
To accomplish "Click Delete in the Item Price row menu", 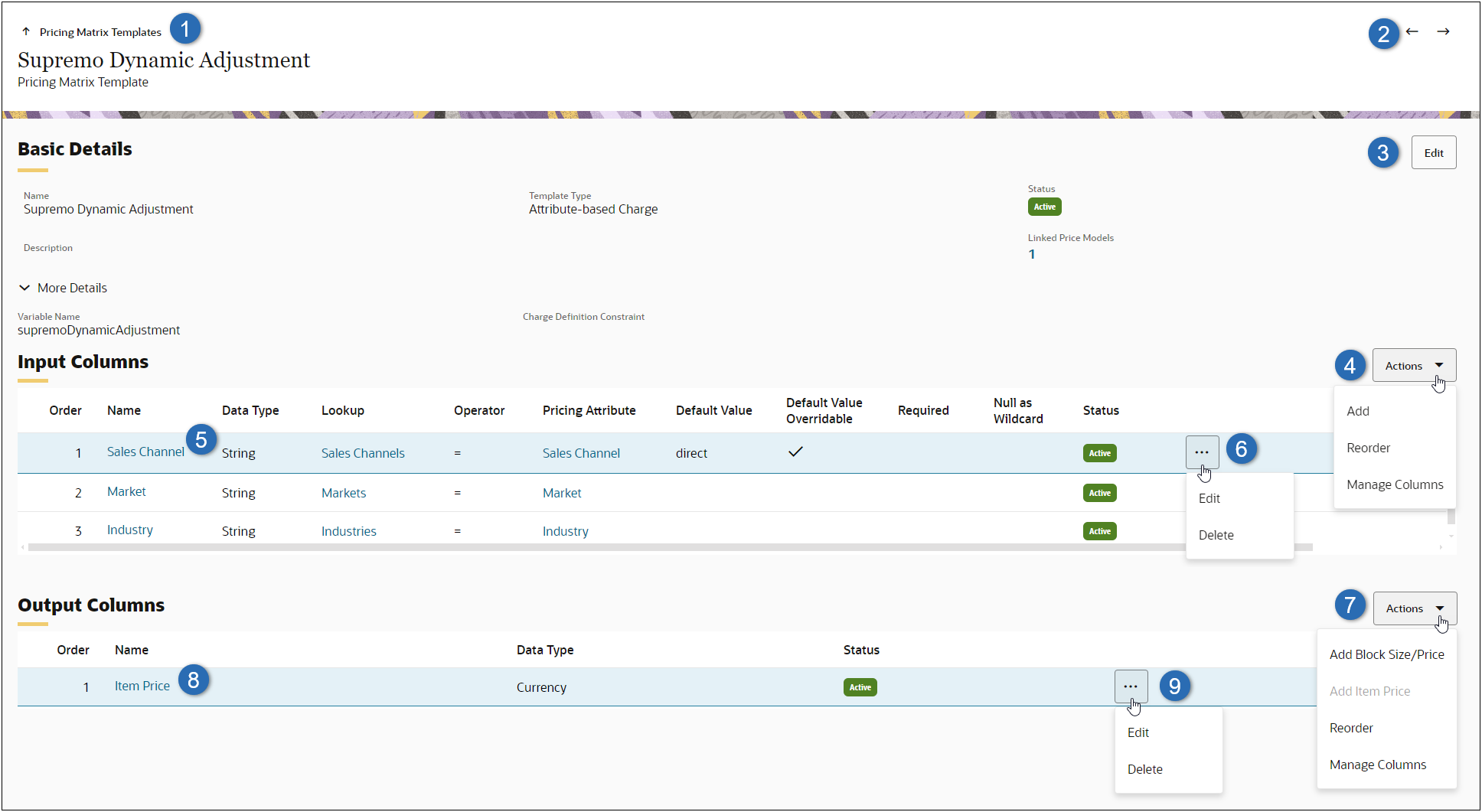I will (x=1144, y=769).
